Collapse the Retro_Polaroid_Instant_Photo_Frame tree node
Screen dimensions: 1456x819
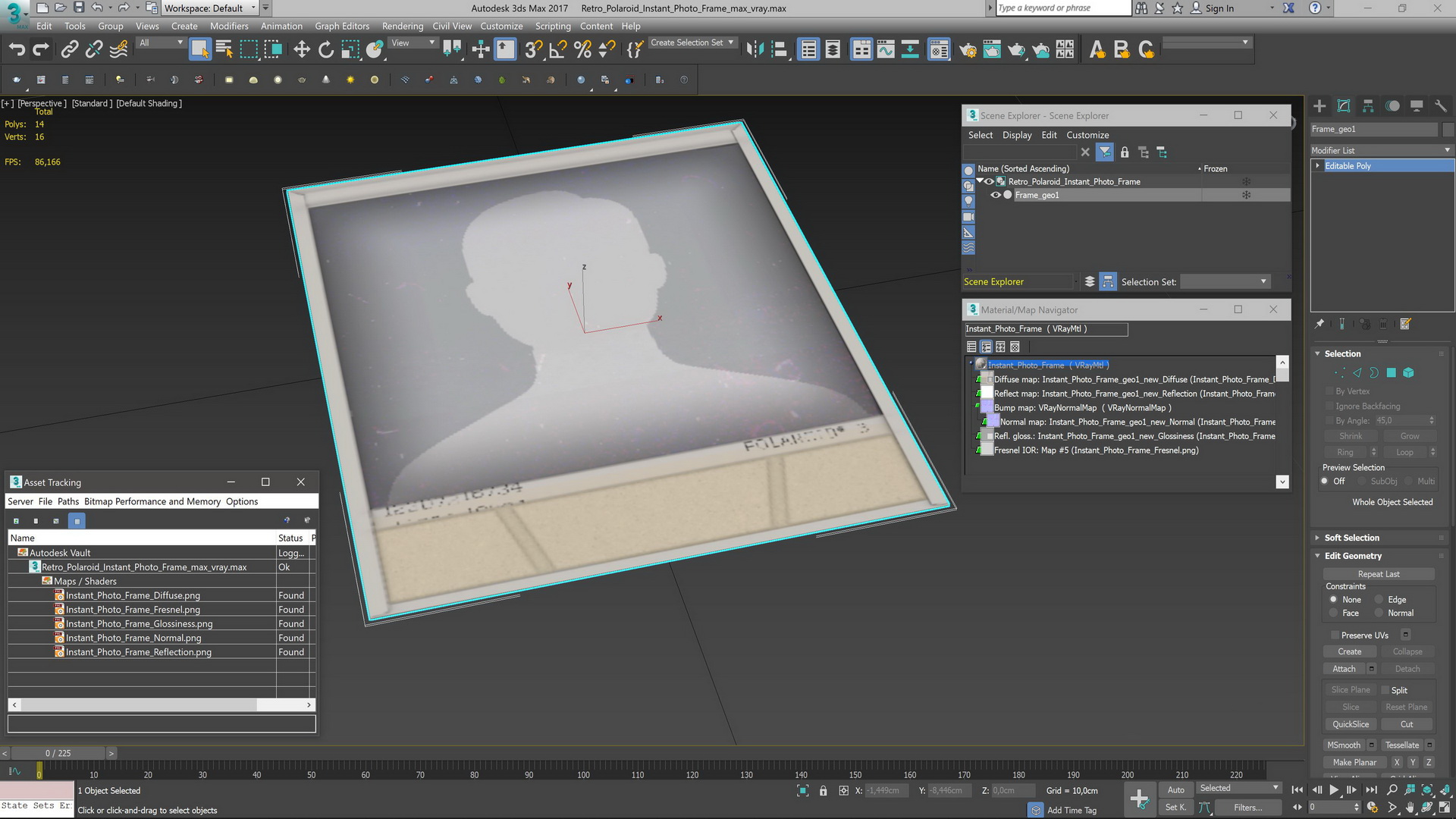pyautogui.click(x=979, y=180)
